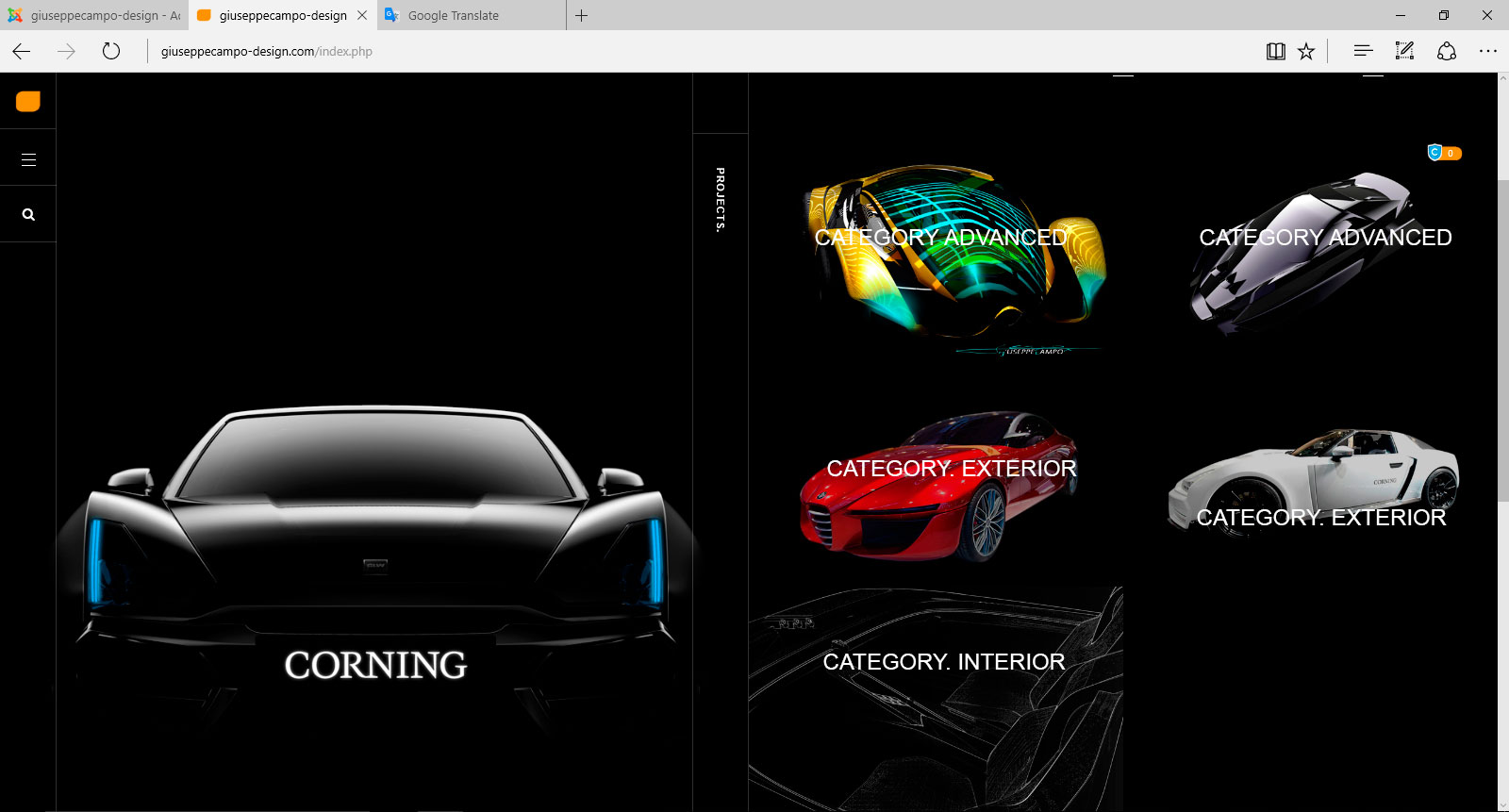
Task: Open site search via magnifier icon
Action: pos(28,215)
